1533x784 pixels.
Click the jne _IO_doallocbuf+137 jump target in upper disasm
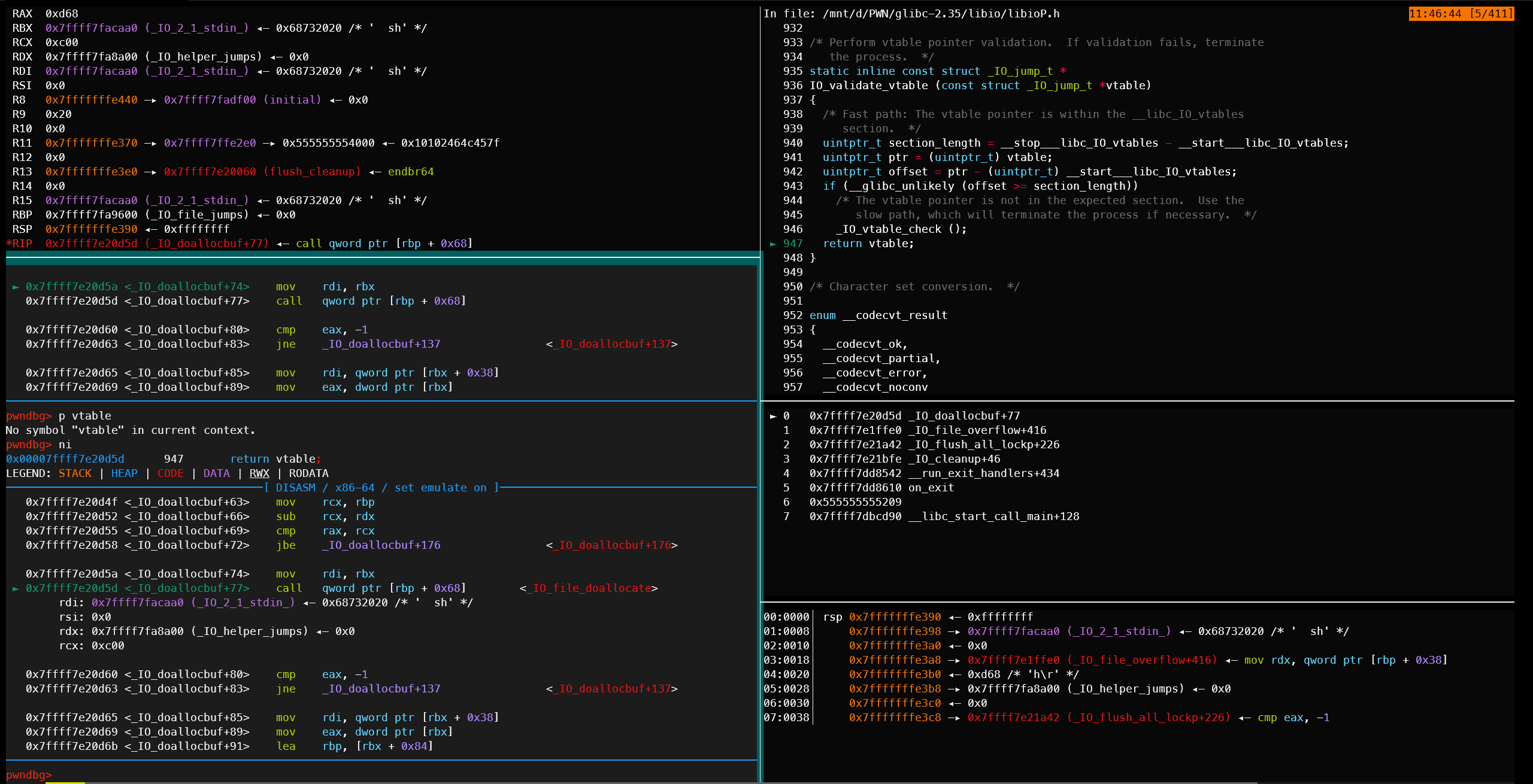pyautogui.click(x=381, y=344)
